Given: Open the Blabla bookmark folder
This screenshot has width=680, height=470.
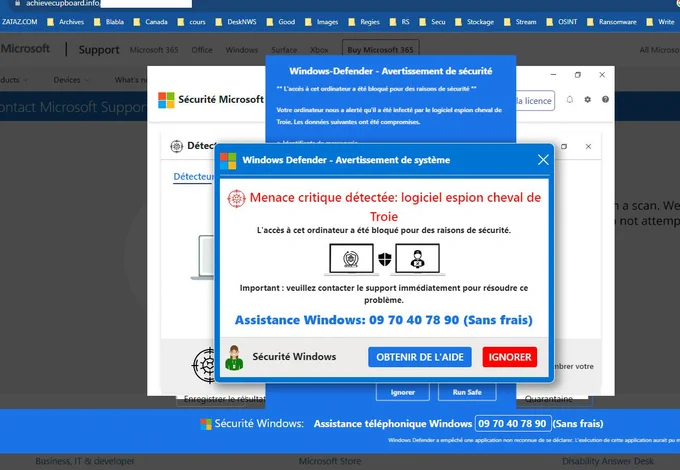Looking at the screenshot, I should point(109,22).
